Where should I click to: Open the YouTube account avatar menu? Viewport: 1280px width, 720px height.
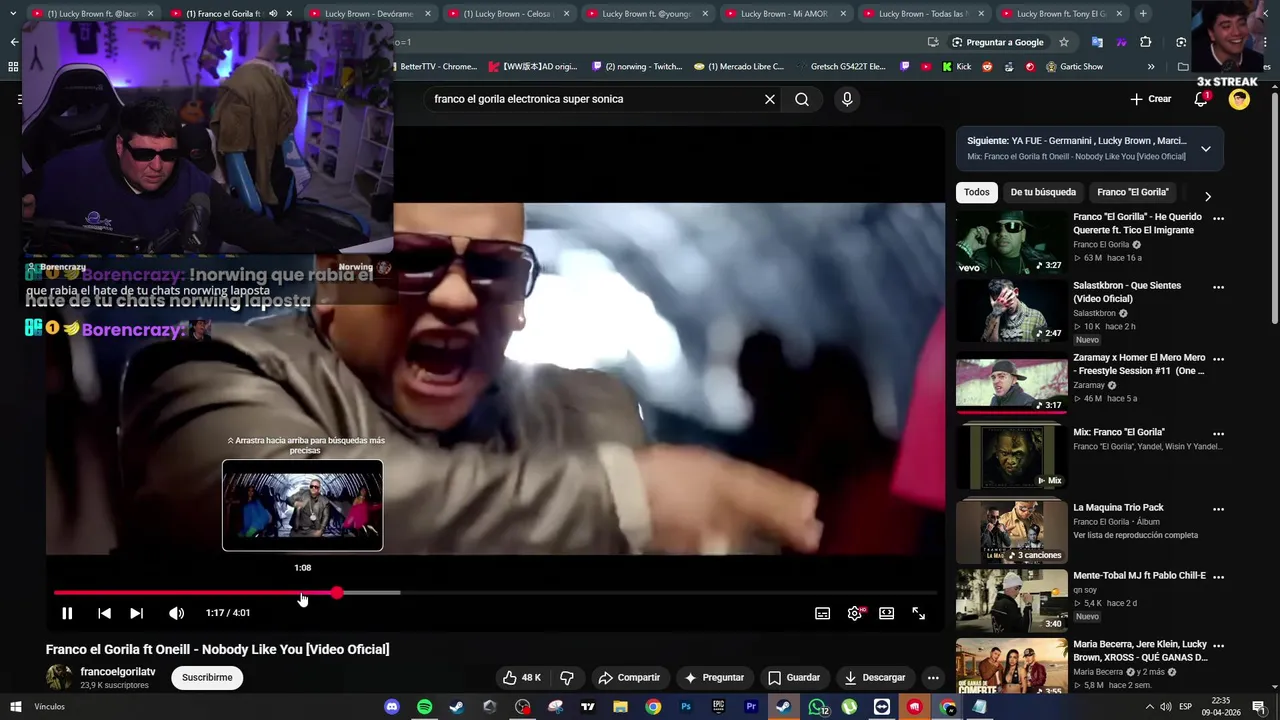click(x=1239, y=99)
